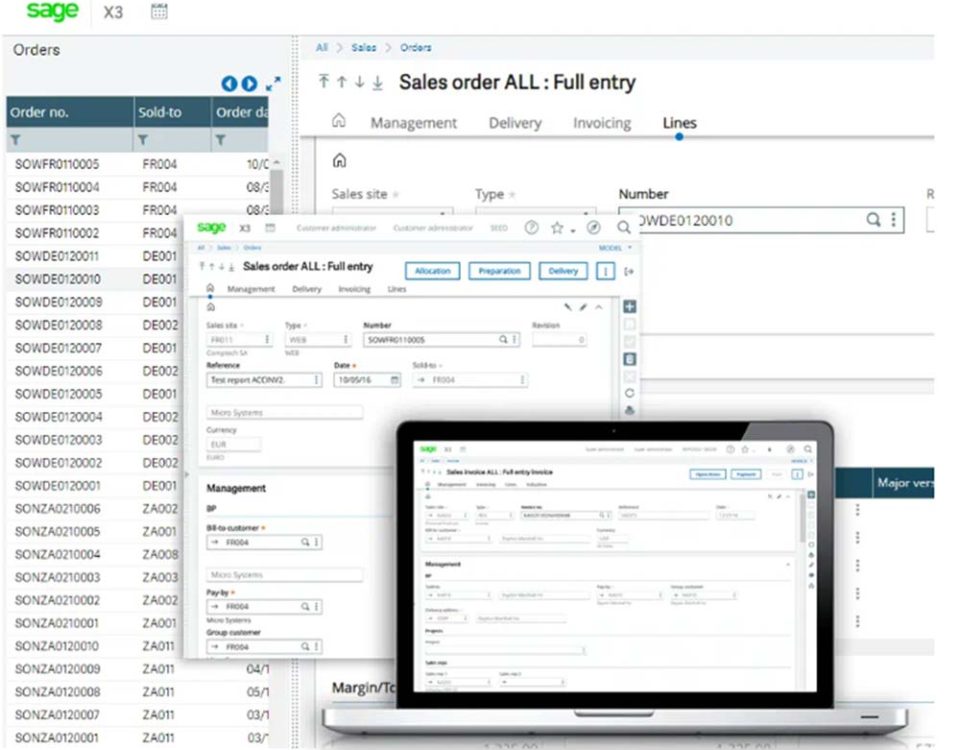Select order SOWDE0120001 in the Orders list
This screenshot has height=750, width=960.
point(58,486)
